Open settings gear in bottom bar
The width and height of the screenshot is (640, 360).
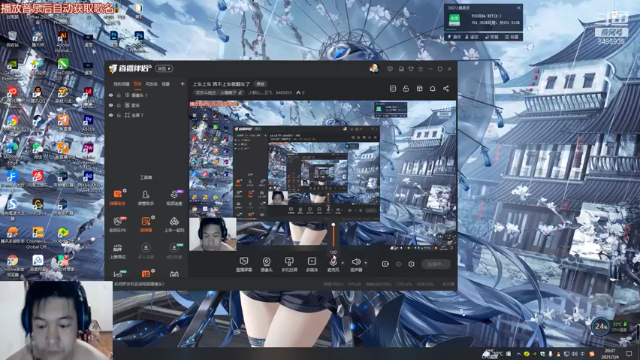pos(411,264)
